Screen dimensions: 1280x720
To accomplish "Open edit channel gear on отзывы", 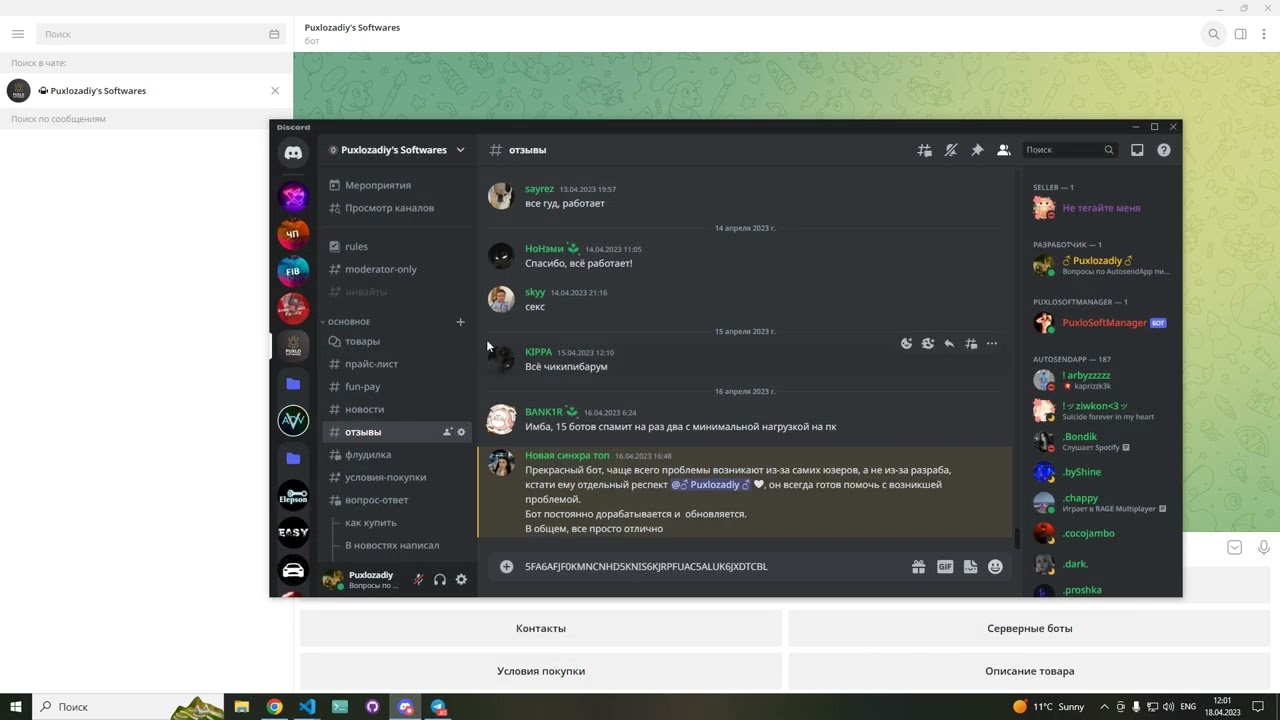I will [461, 432].
